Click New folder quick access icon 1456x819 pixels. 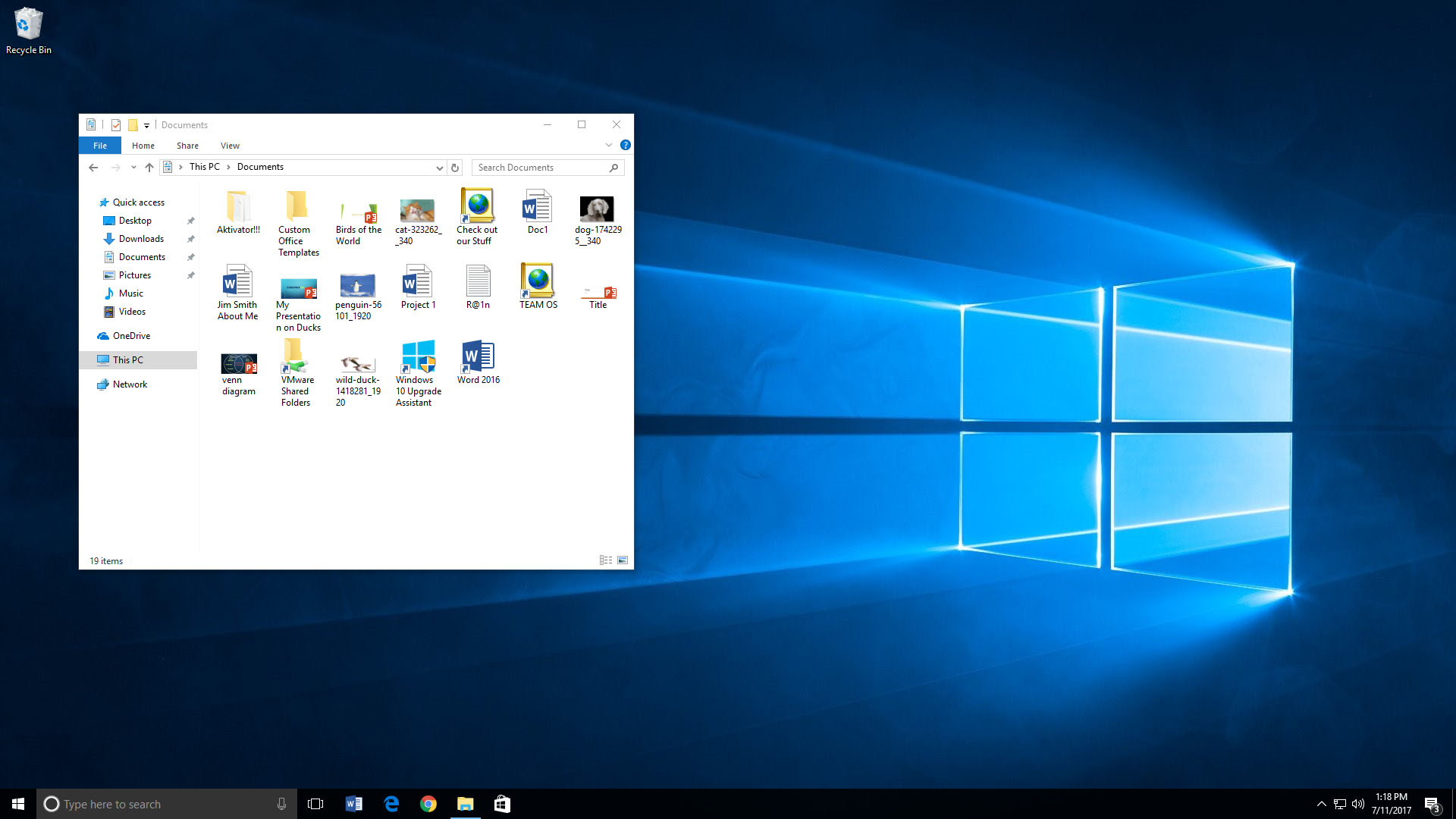[133, 125]
